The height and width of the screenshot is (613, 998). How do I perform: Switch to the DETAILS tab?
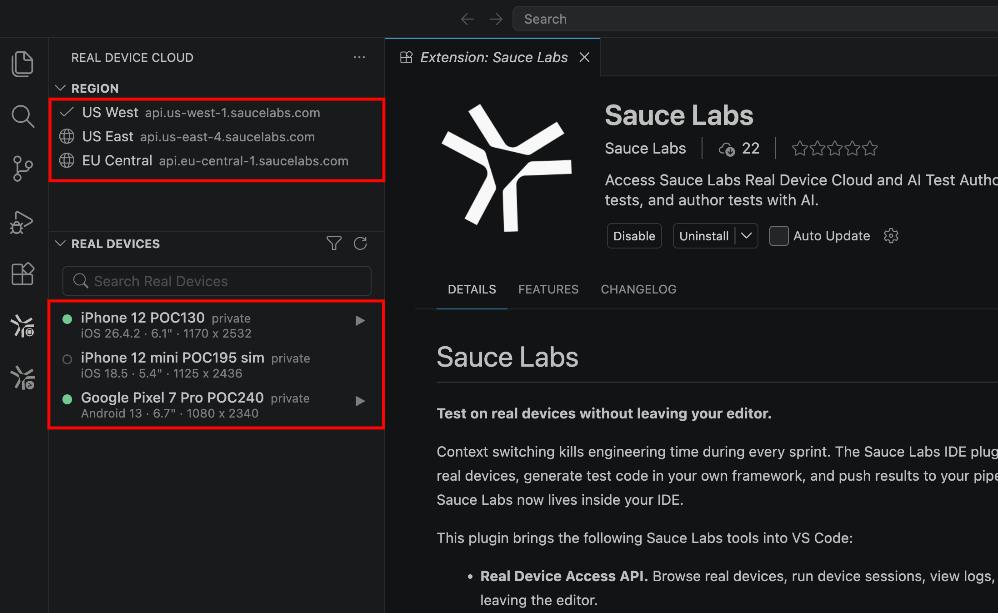(x=472, y=290)
